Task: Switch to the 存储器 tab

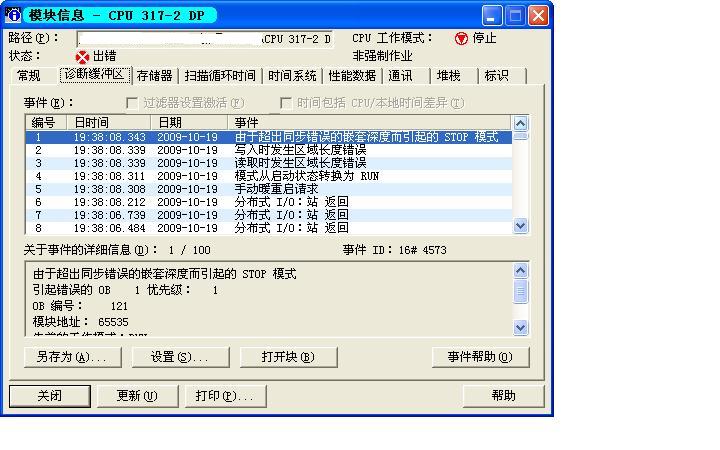Action: click(x=155, y=76)
